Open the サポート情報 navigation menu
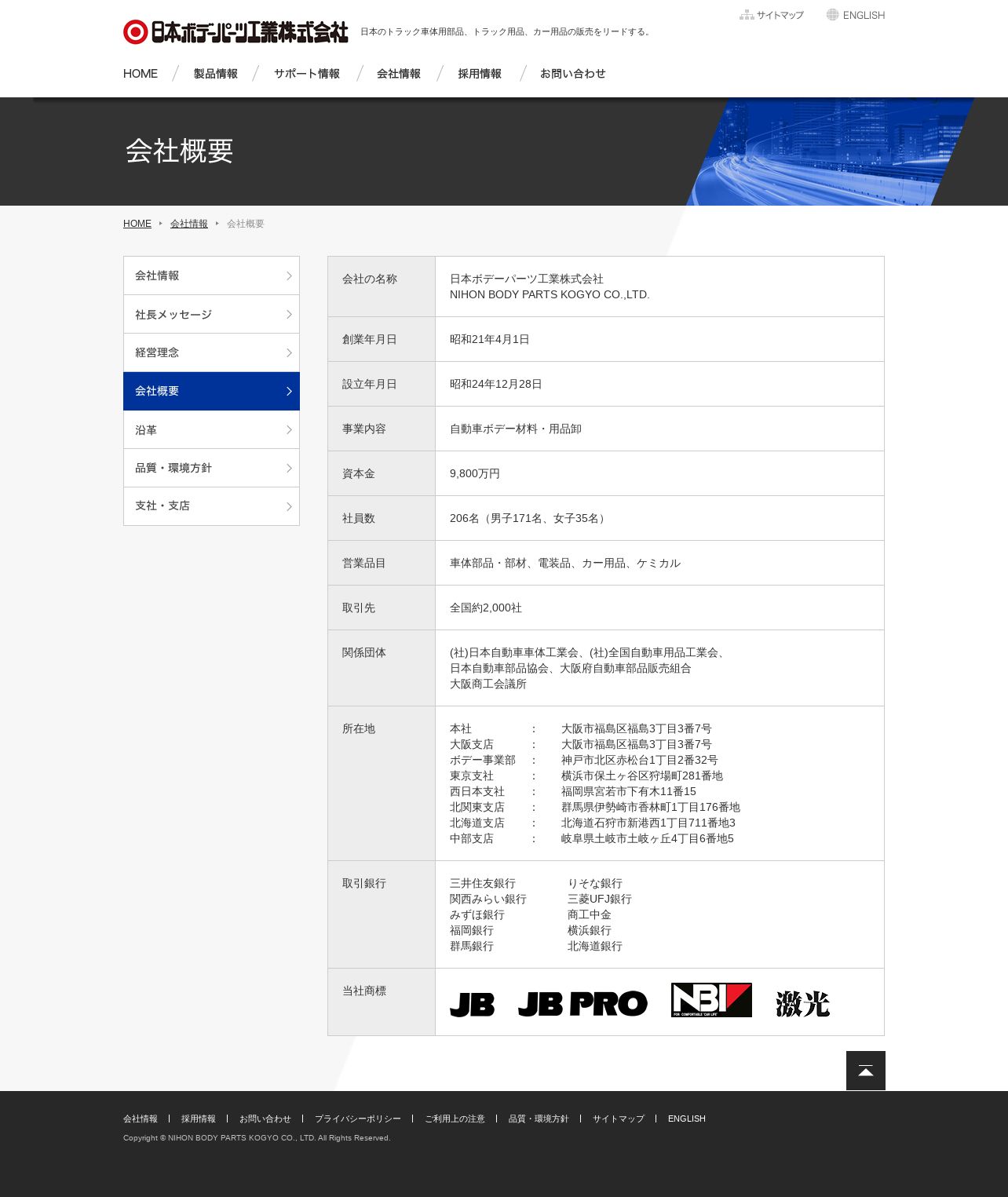Image resolution: width=1008 pixels, height=1197 pixels. pos(307,74)
